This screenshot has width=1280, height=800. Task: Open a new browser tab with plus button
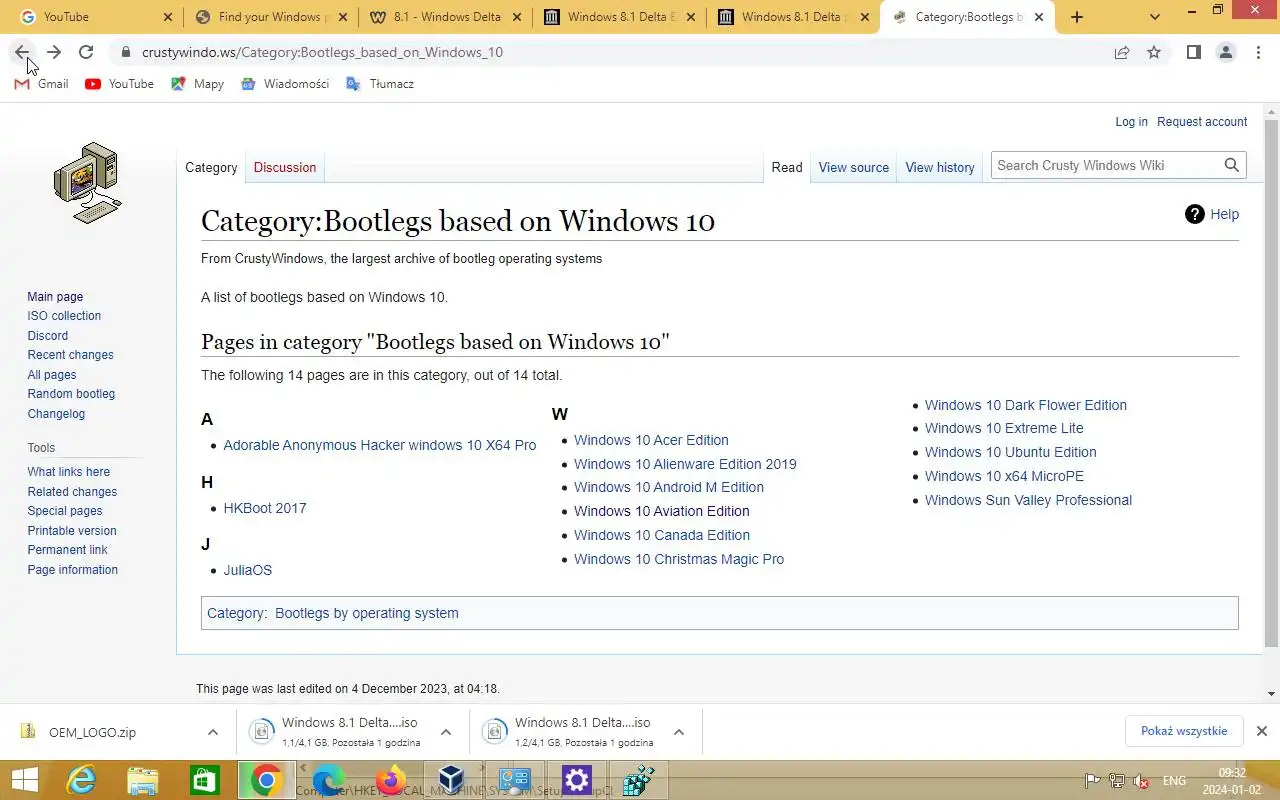click(1077, 17)
